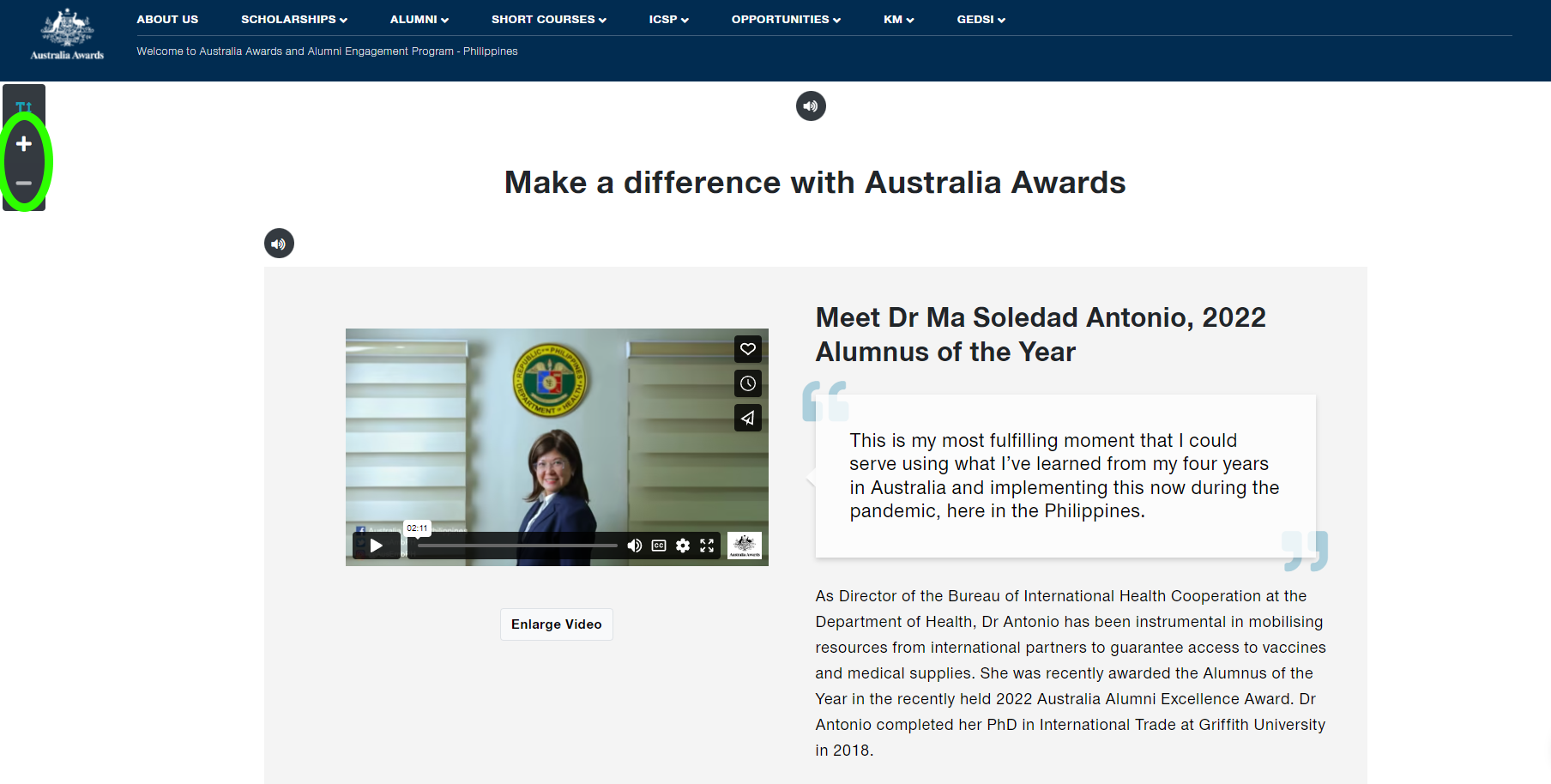Expand the Short Courses dropdown
Viewport: 1551px width, 784px height.
pos(549,19)
